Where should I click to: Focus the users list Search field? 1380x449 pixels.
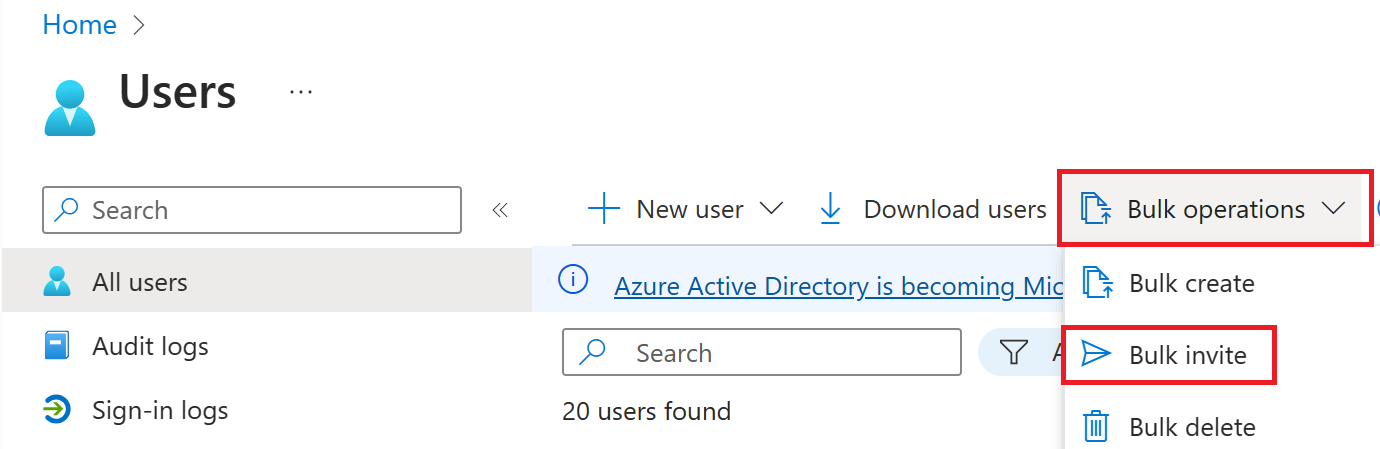click(762, 353)
